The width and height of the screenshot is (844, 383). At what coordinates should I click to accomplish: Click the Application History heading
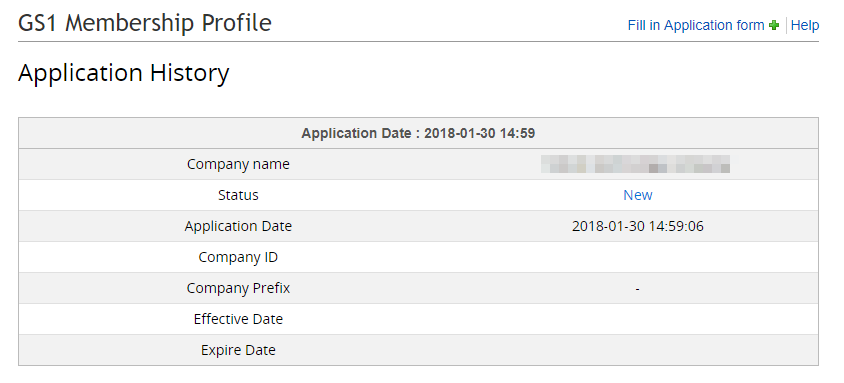(124, 73)
